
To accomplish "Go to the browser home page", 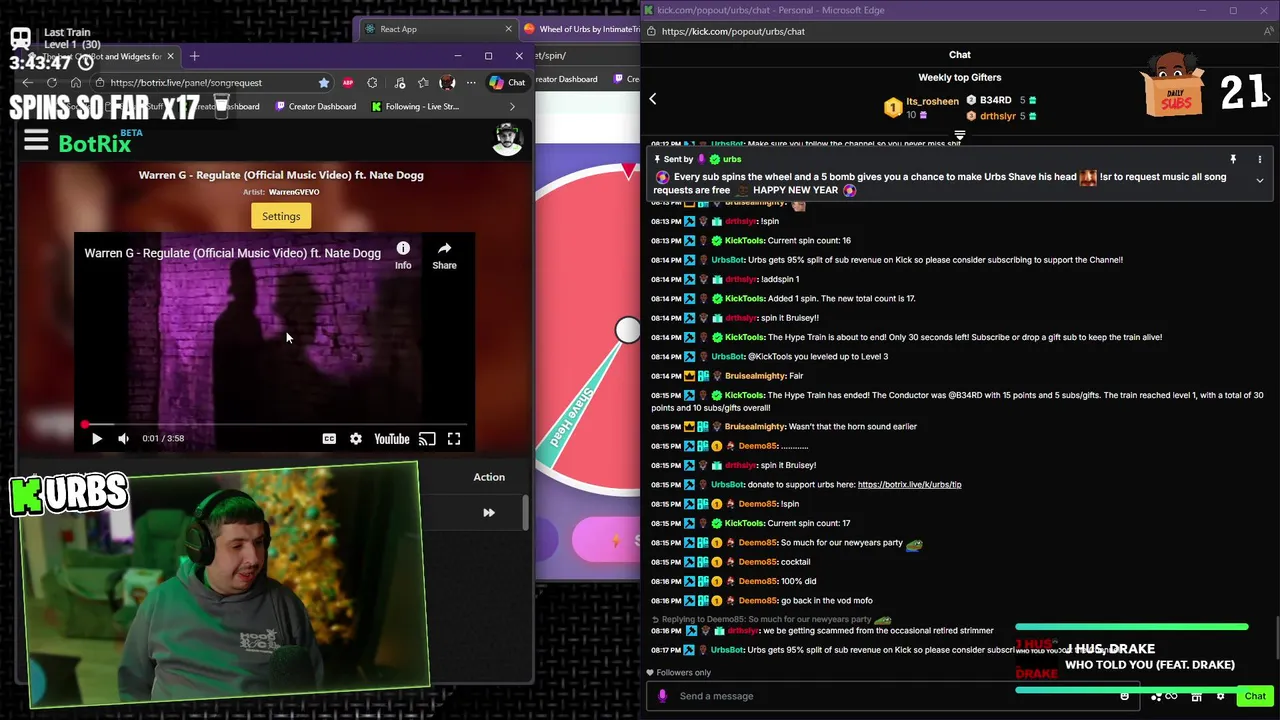I will point(75,82).
